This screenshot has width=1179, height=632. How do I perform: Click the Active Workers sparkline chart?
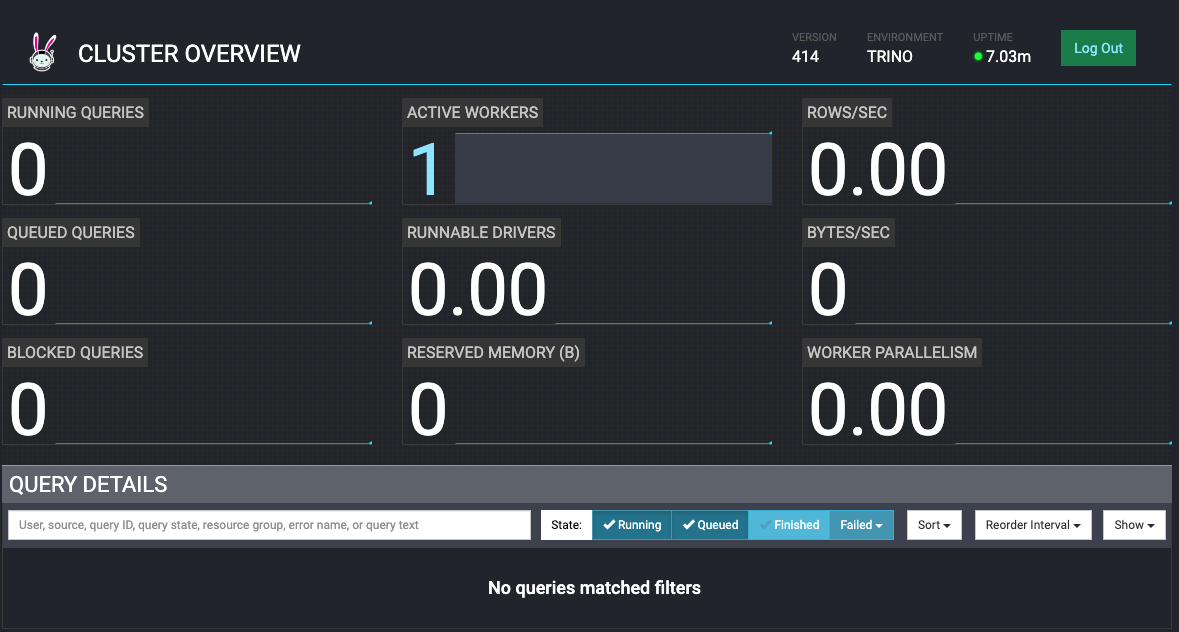point(614,168)
